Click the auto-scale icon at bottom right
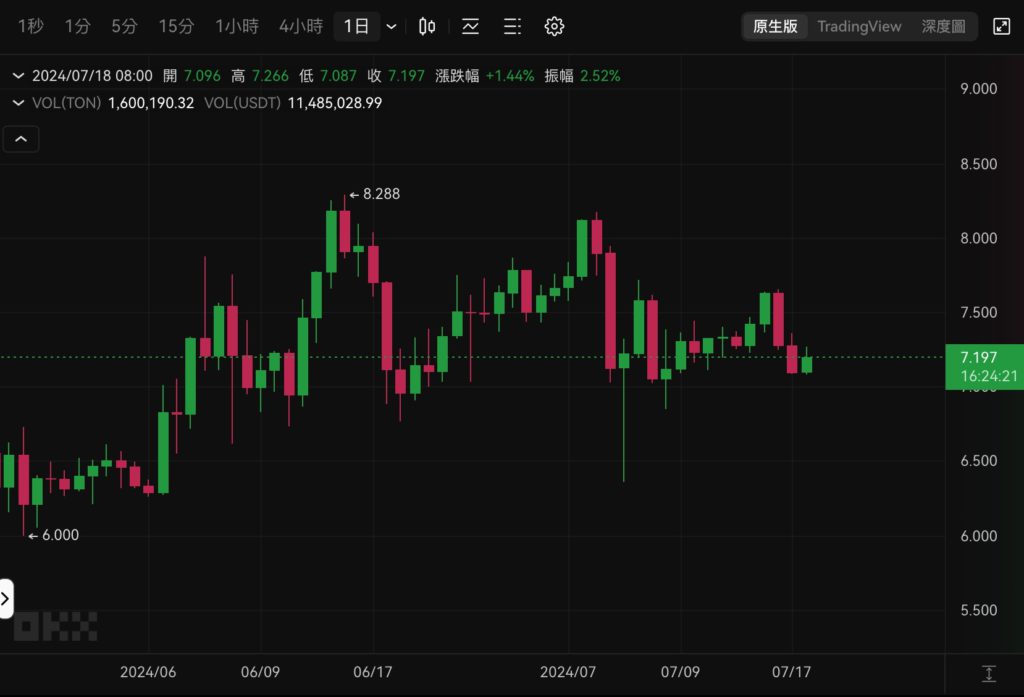Image resolution: width=1024 pixels, height=697 pixels. click(988, 674)
